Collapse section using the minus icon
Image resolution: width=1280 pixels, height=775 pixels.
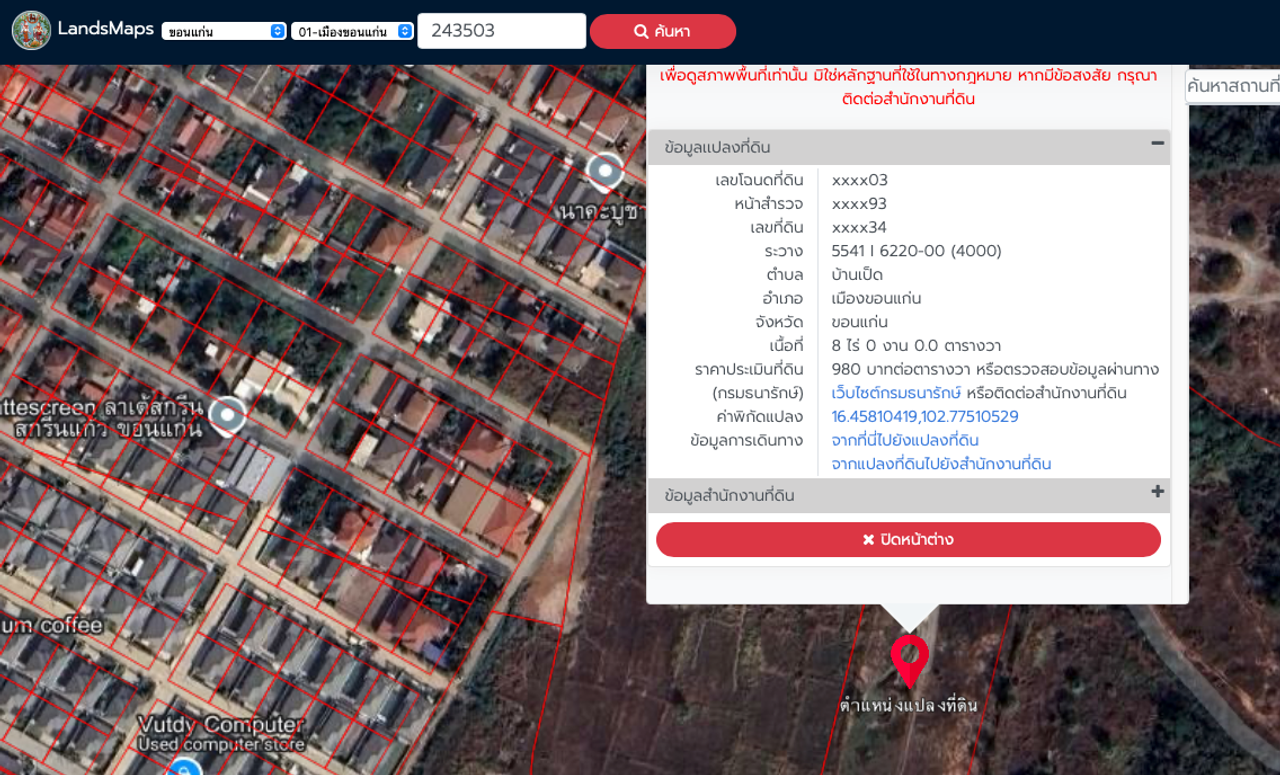click(x=1157, y=144)
